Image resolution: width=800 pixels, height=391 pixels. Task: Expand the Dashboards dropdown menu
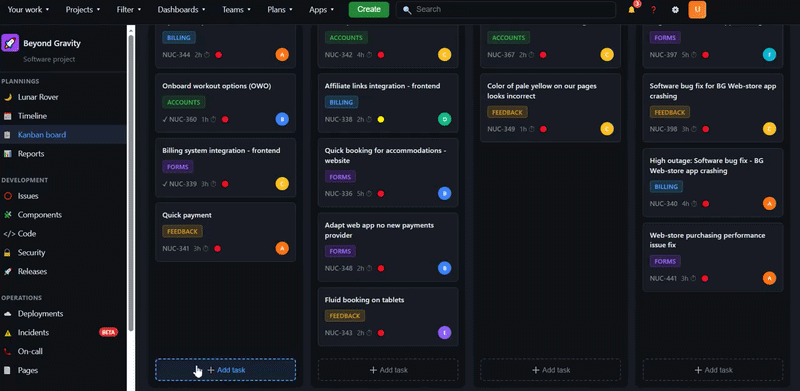[181, 10]
